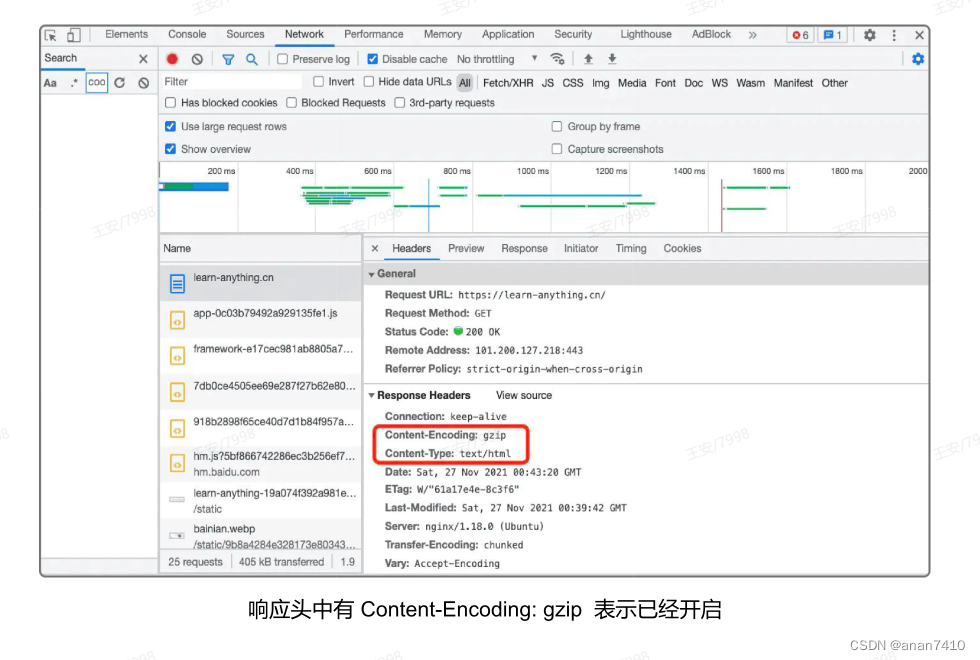Open the Lighthouse tab
Viewport: 980px width, 660px height.
click(646, 34)
